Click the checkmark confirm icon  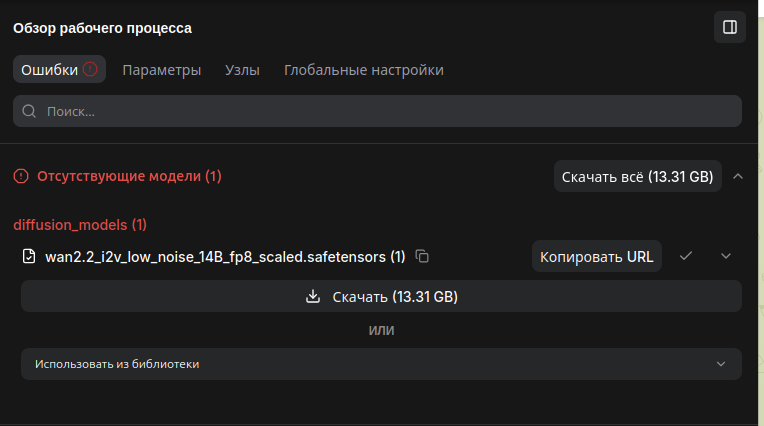[686, 256]
